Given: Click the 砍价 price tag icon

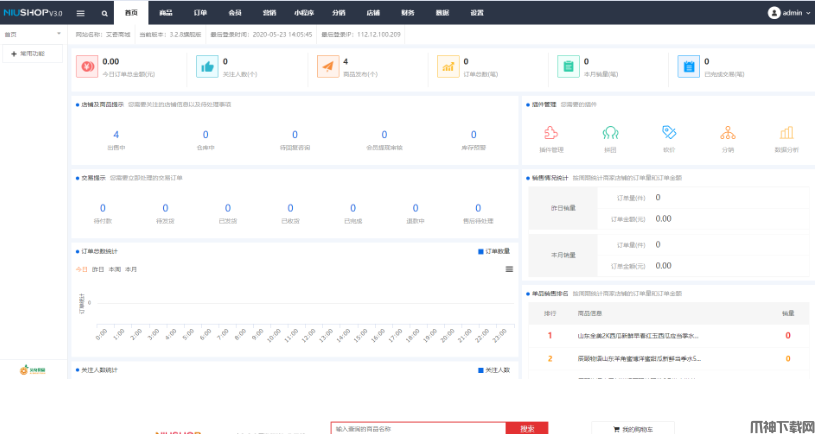Looking at the screenshot, I should tap(669, 133).
